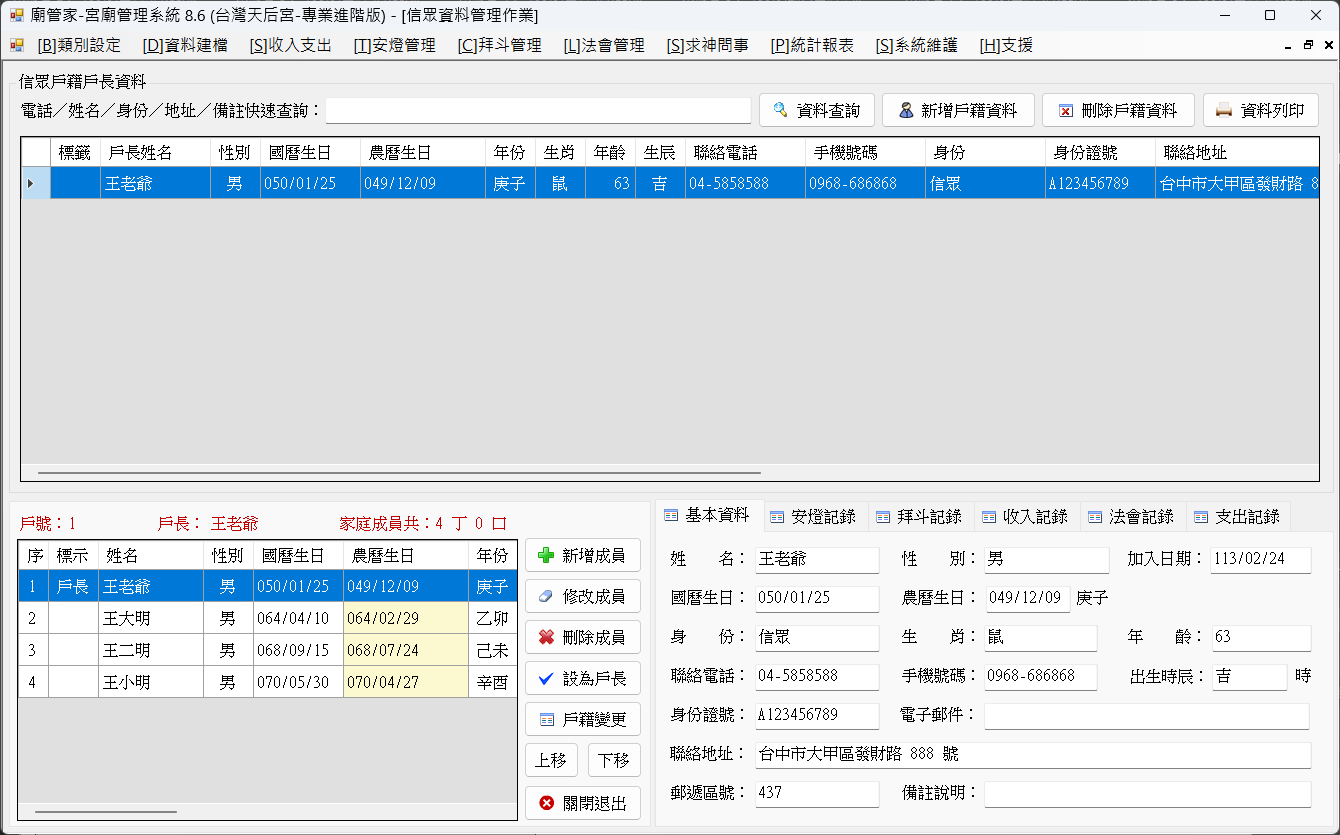Click lunar birthday cell 070/04/27
The image size is (1340, 835).
[x=405, y=682]
